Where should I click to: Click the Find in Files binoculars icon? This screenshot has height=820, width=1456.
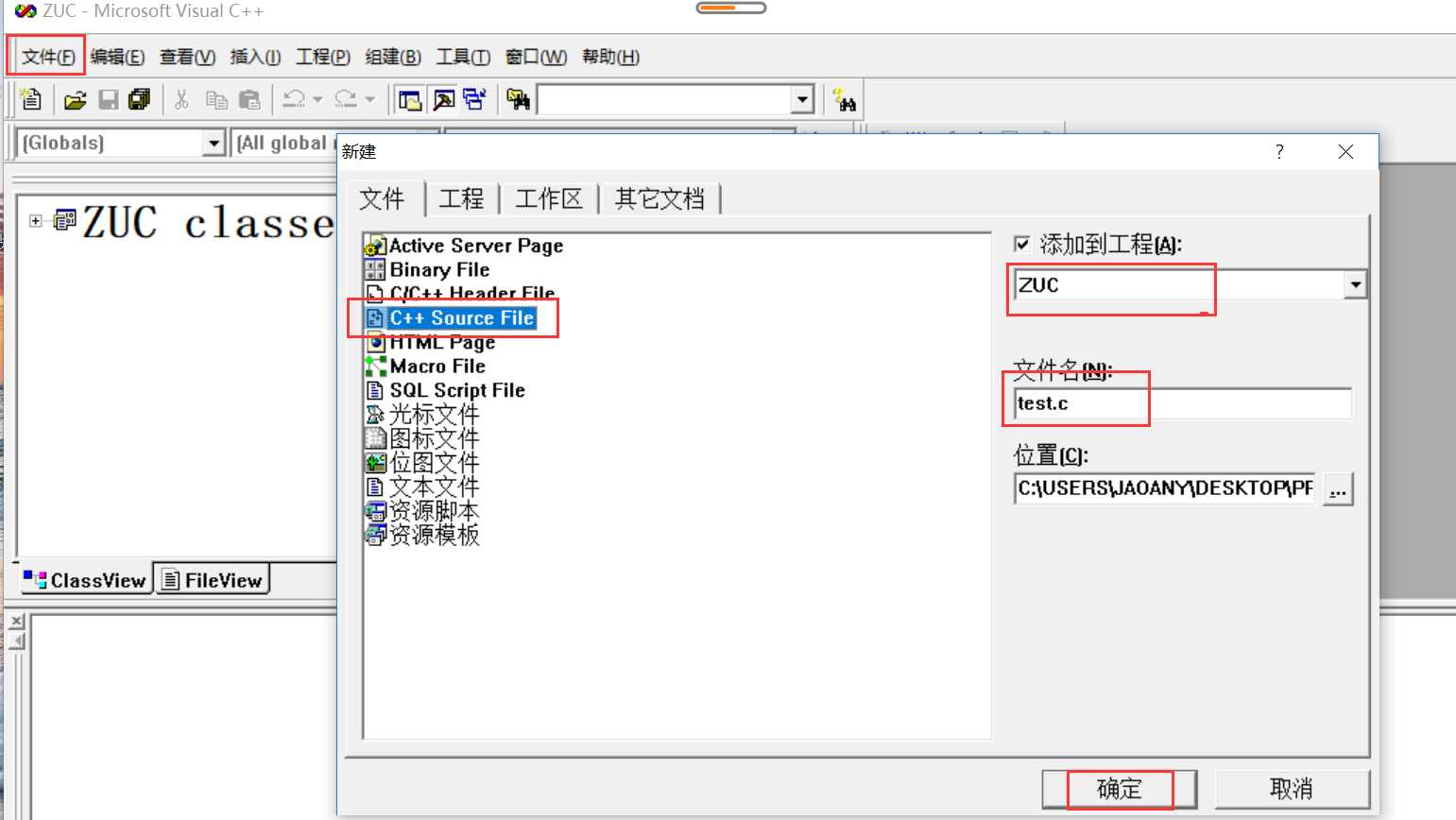point(518,100)
